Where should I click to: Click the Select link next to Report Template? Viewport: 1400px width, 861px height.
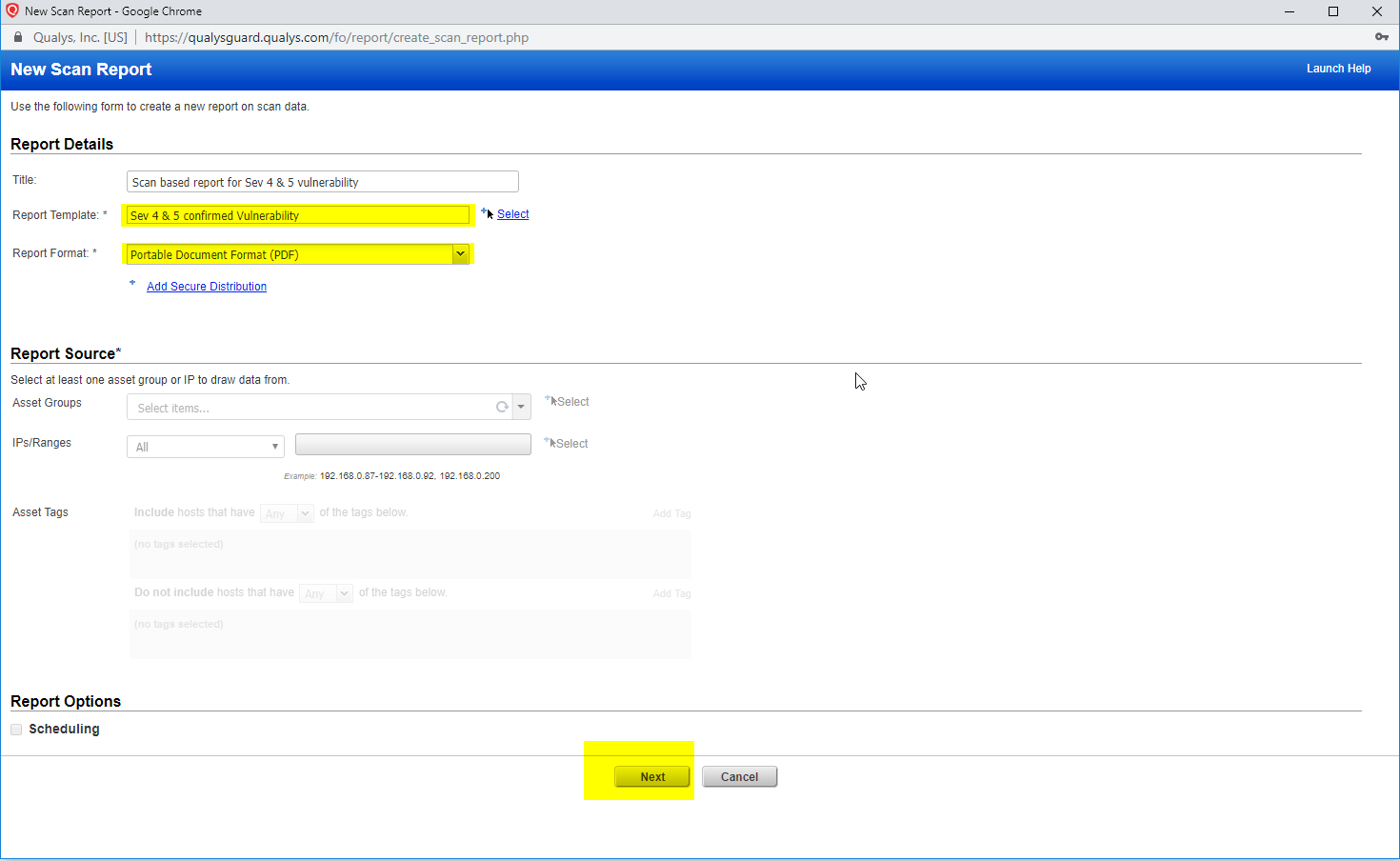pyautogui.click(x=512, y=213)
